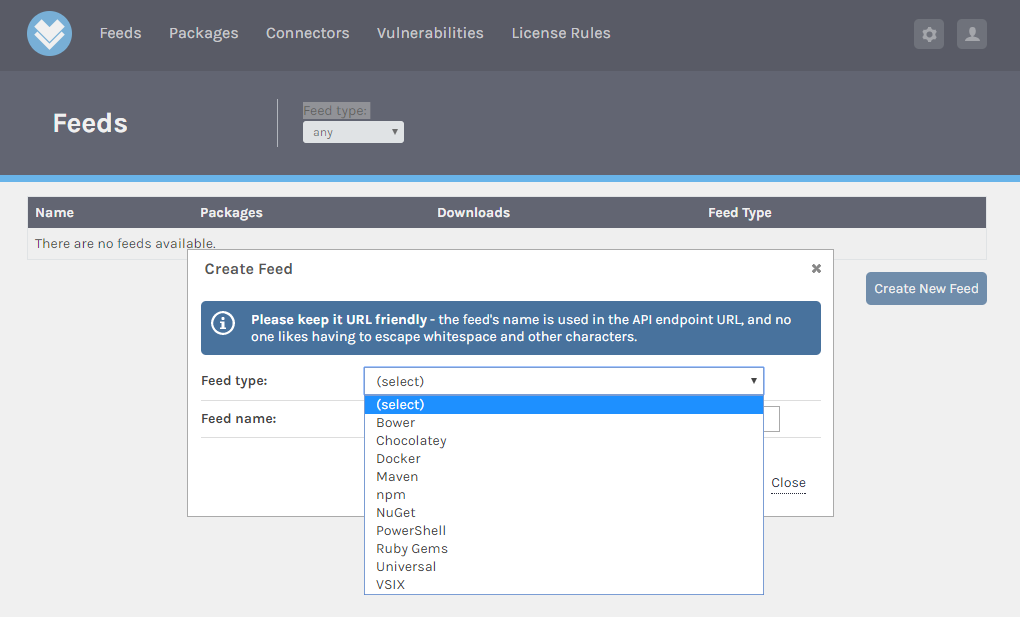Open License Rules page
The height and width of the screenshot is (617, 1020).
[560, 33]
